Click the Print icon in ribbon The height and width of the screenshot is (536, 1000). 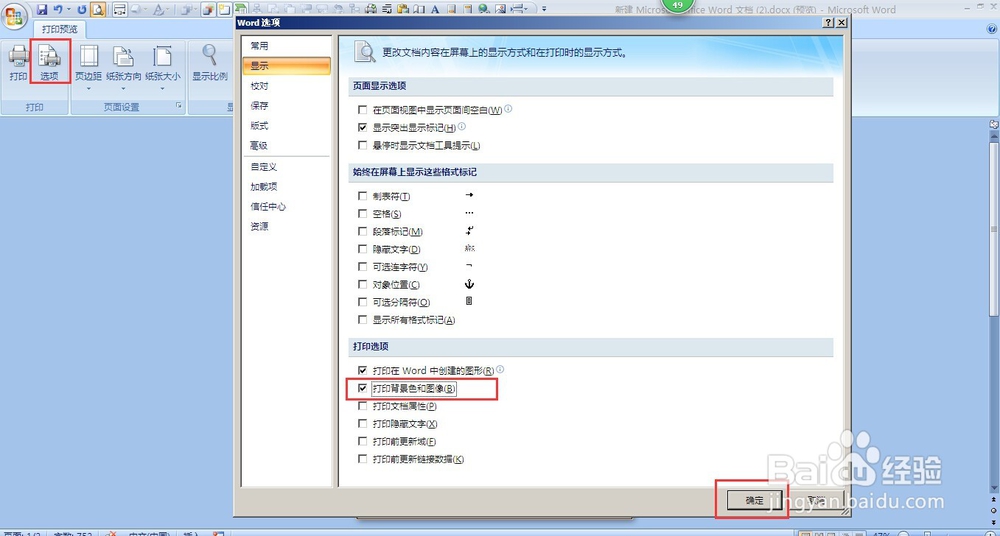tap(18, 63)
